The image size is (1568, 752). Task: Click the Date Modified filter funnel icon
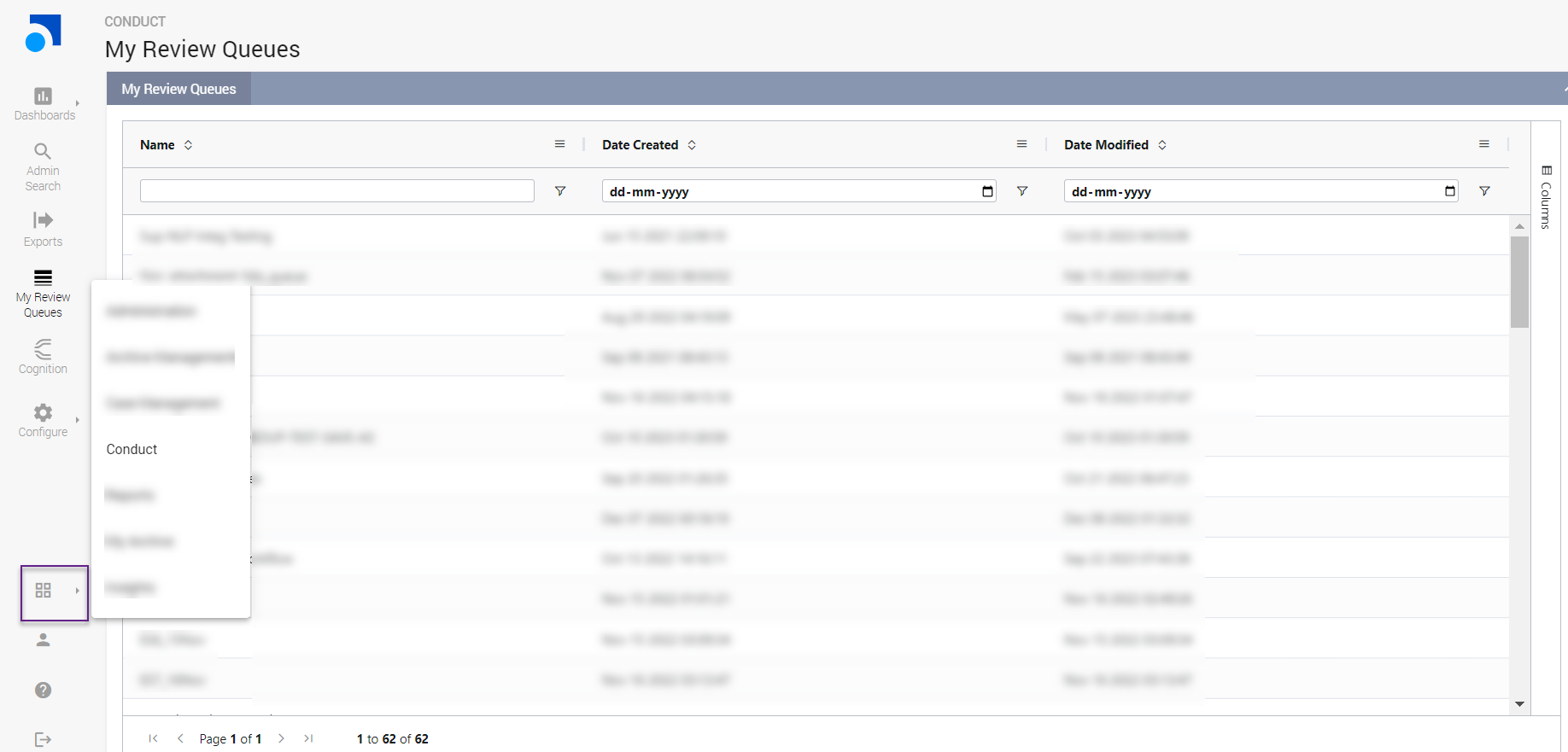pyautogui.click(x=1484, y=191)
